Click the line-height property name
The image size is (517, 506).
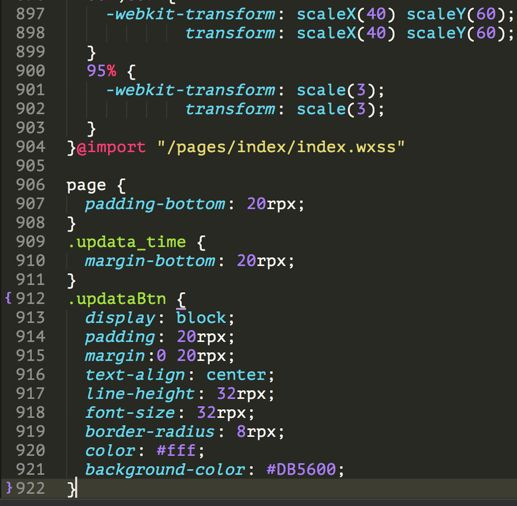[x=140, y=394]
